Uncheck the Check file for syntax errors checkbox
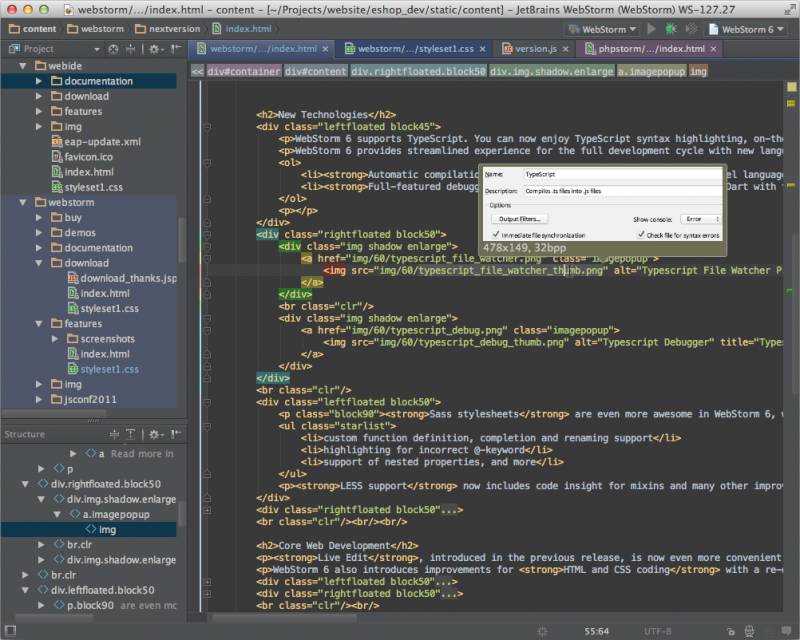 [640, 233]
